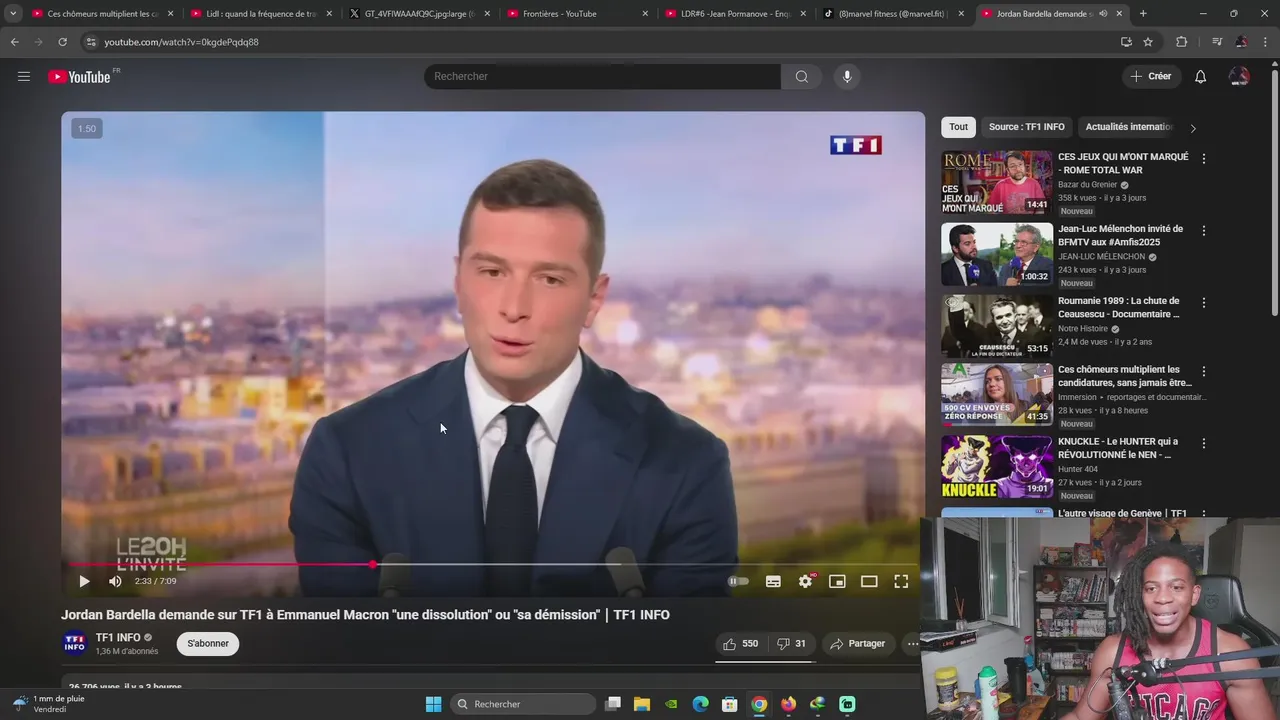Screen dimensions: 1280x720
Task: Open the YouTube guide hamburger menu
Action: point(24,76)
